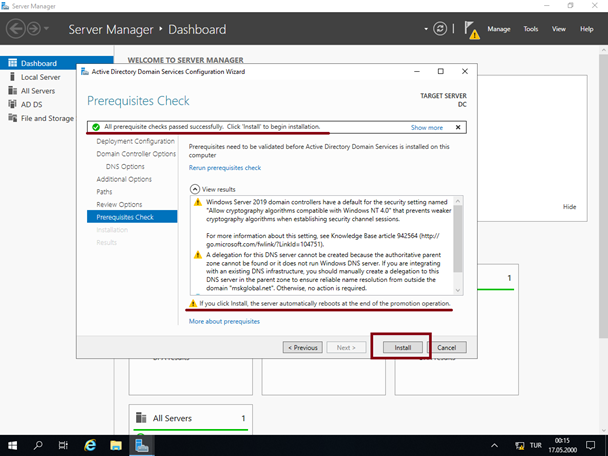Click the Dashboard grid icon
This screenshot has width=608, height=456.
[12, 63]
